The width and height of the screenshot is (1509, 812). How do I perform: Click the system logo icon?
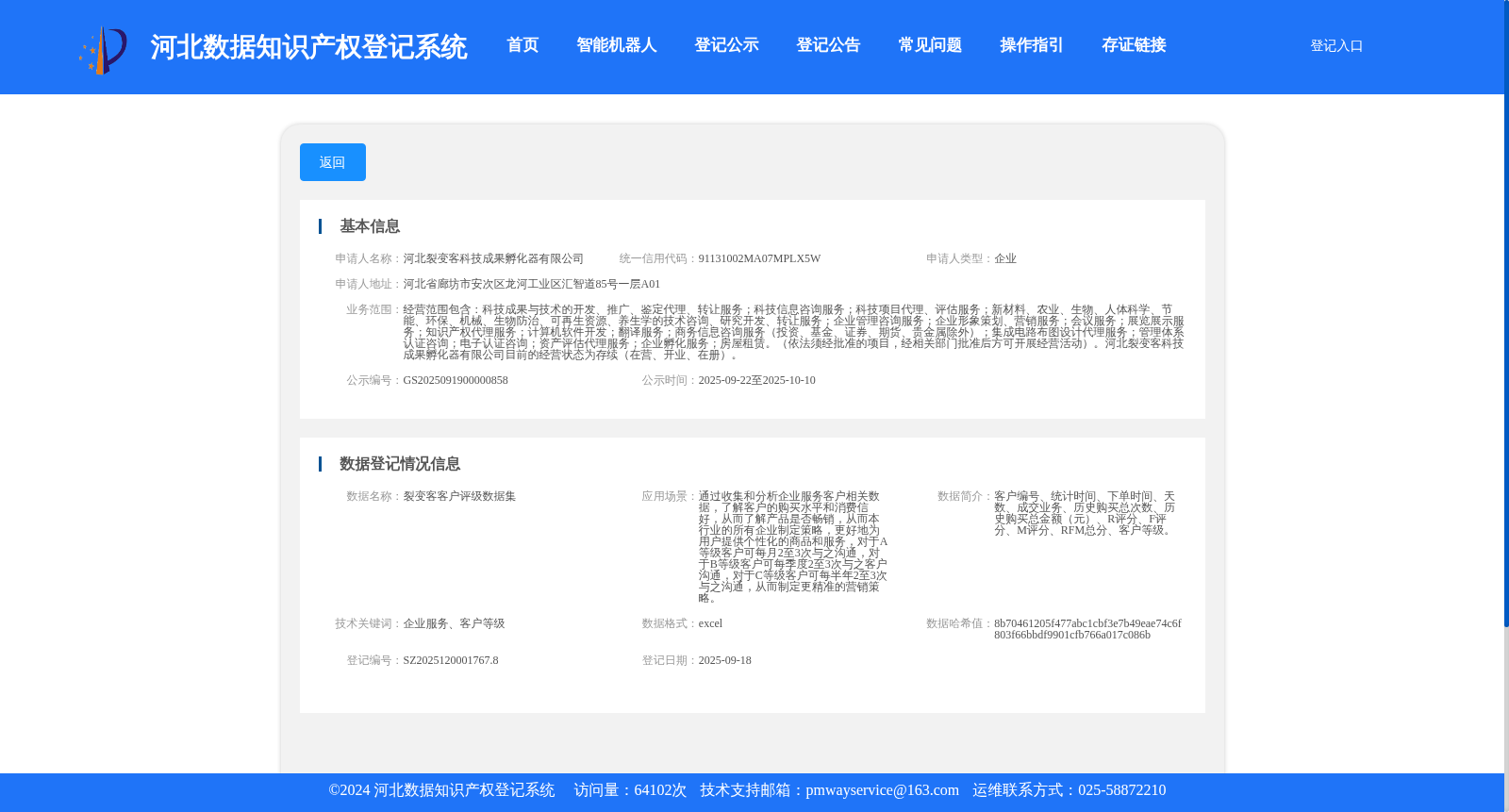pos(103,49)
